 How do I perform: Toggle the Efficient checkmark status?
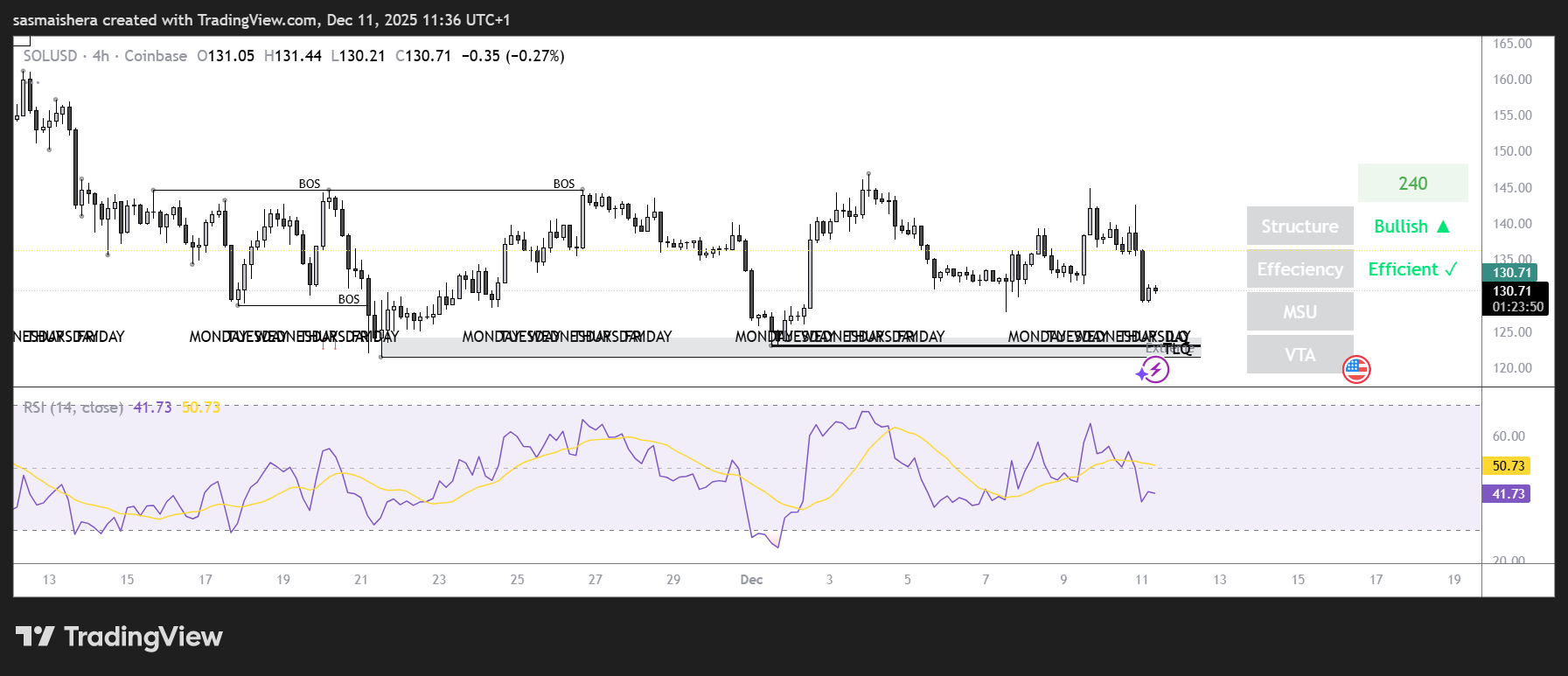[1412, 268]
